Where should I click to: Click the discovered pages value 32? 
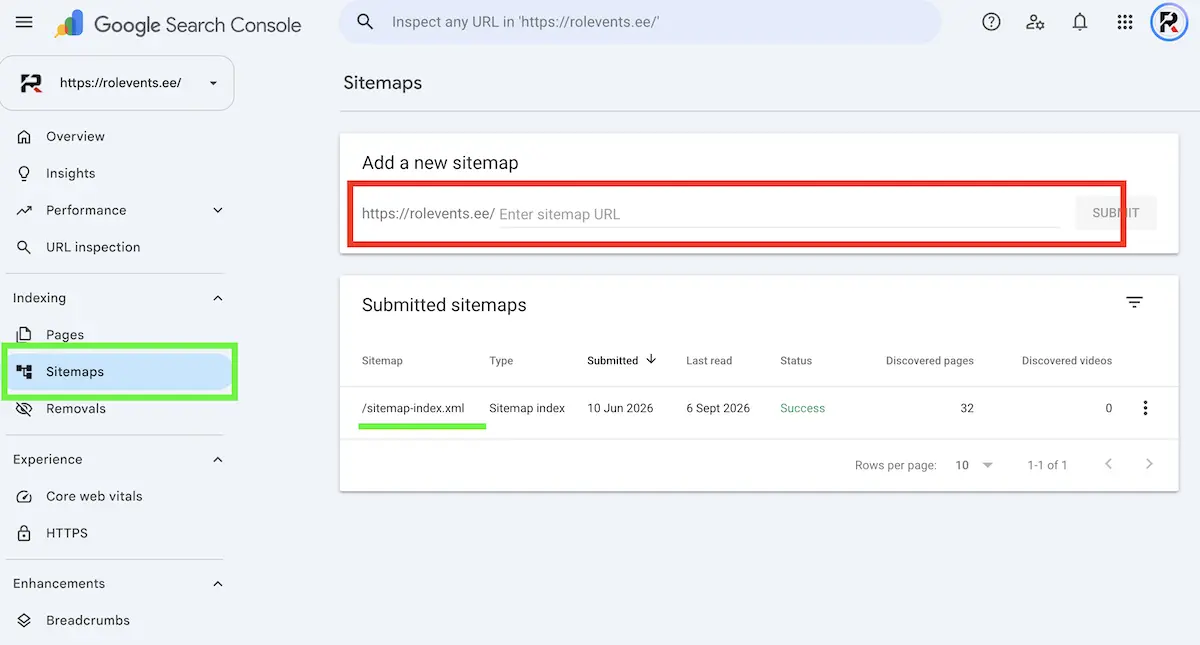click(x=967, y=408)
